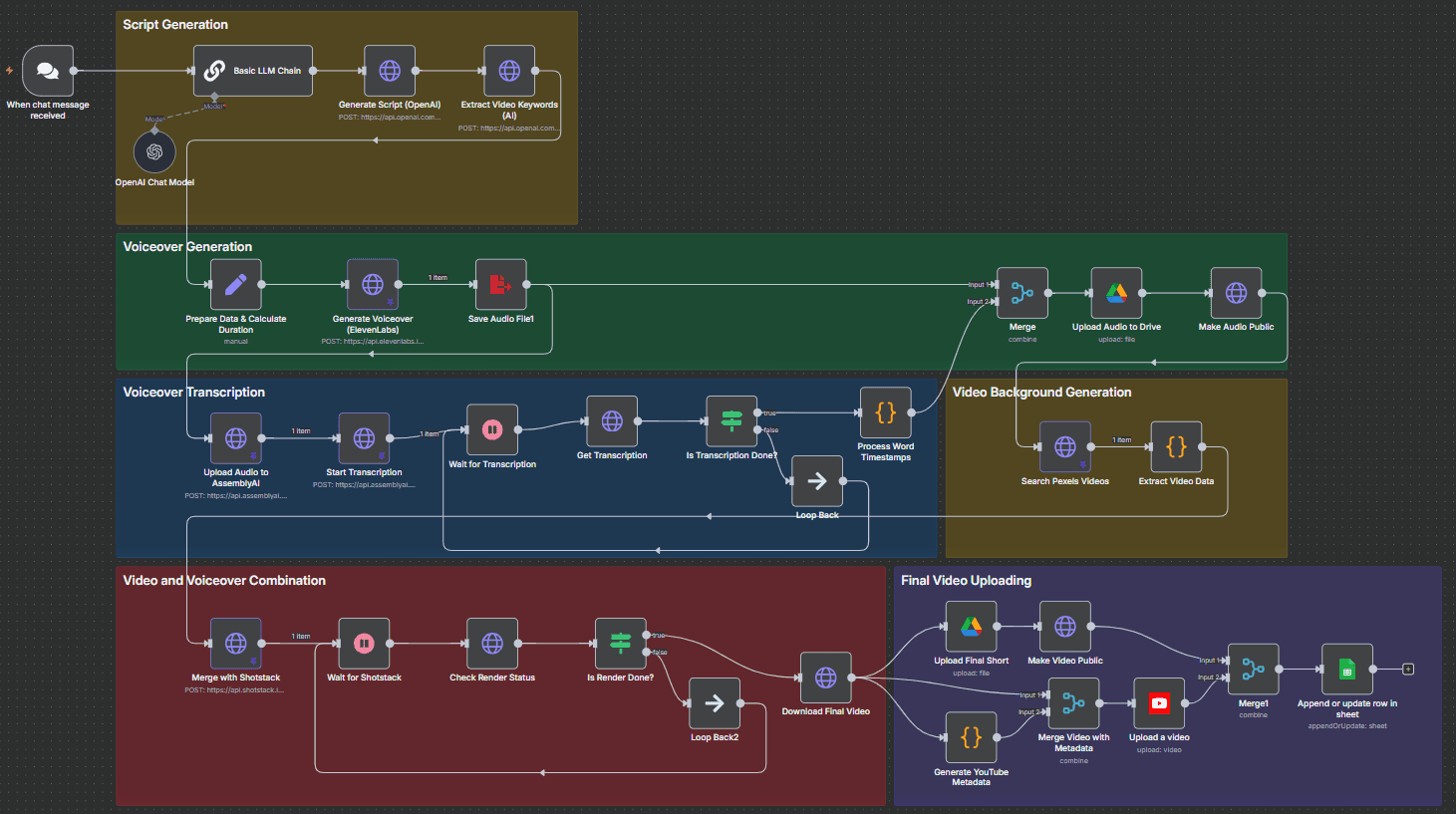Open the Merge with Shotstack node
Screen dimensions: 1456x814
pos(236,644)
